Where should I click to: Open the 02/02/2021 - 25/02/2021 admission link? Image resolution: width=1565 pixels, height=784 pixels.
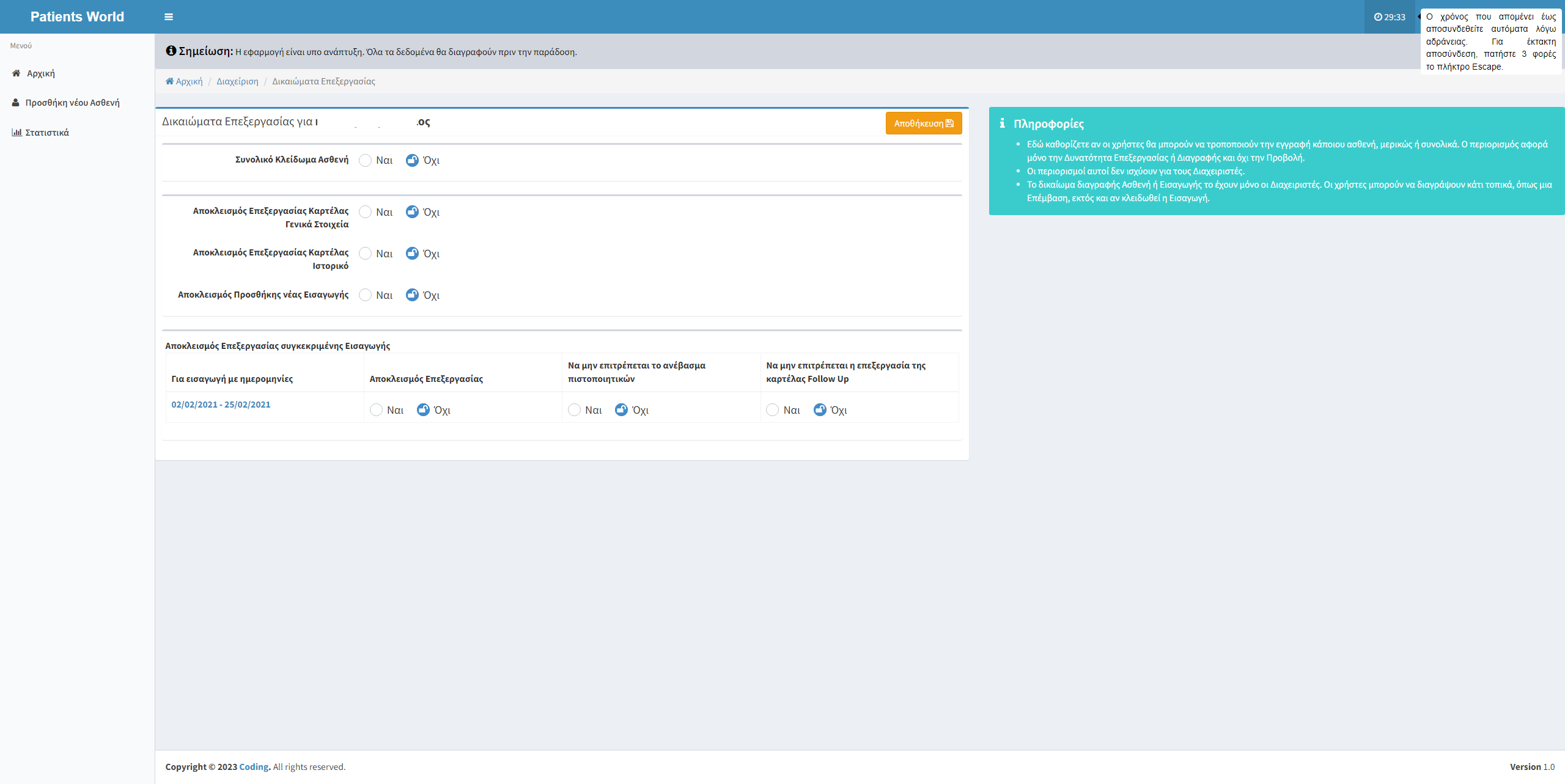pos(221,405)
